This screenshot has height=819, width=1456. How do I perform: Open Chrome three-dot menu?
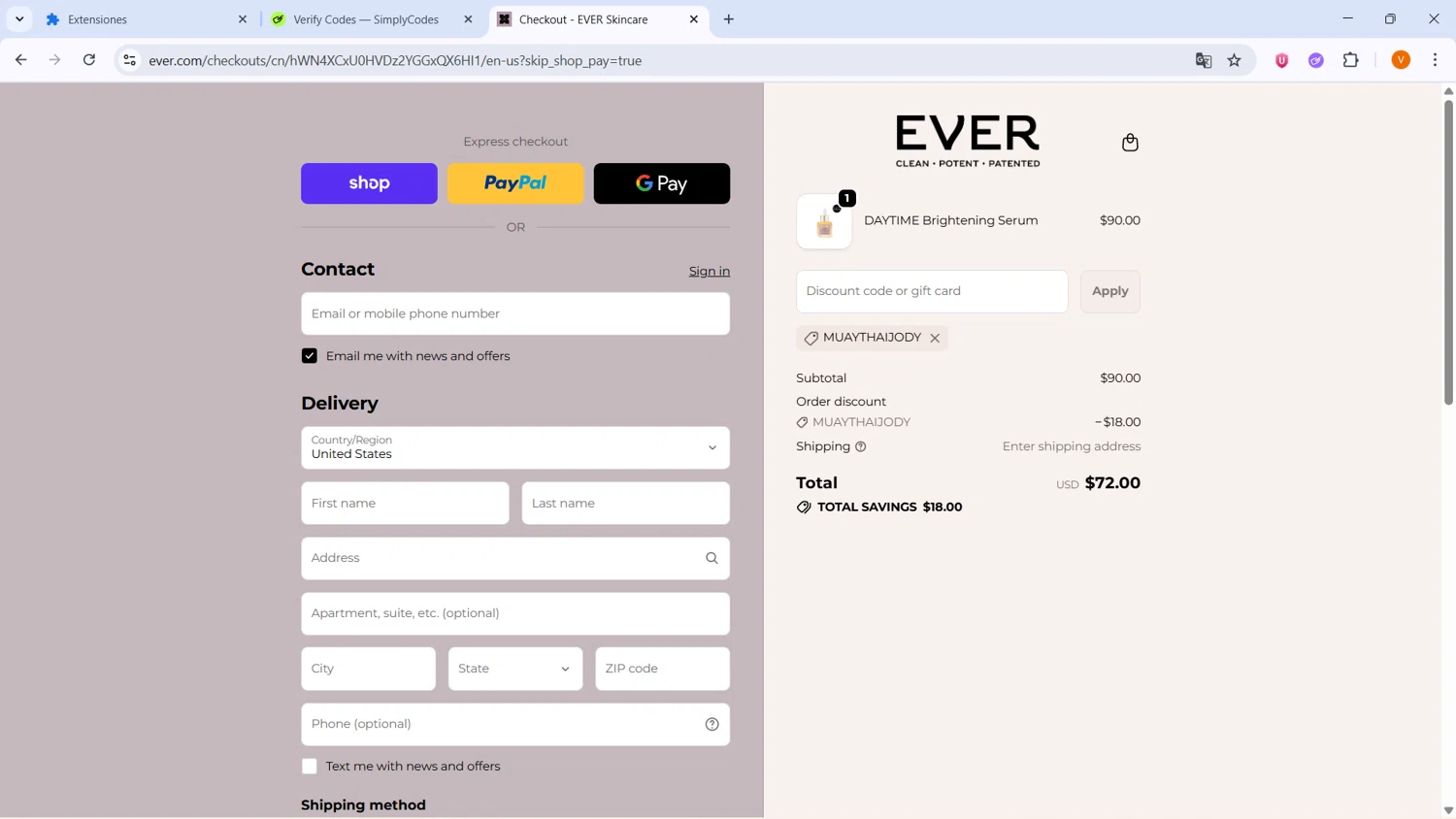1435,60
